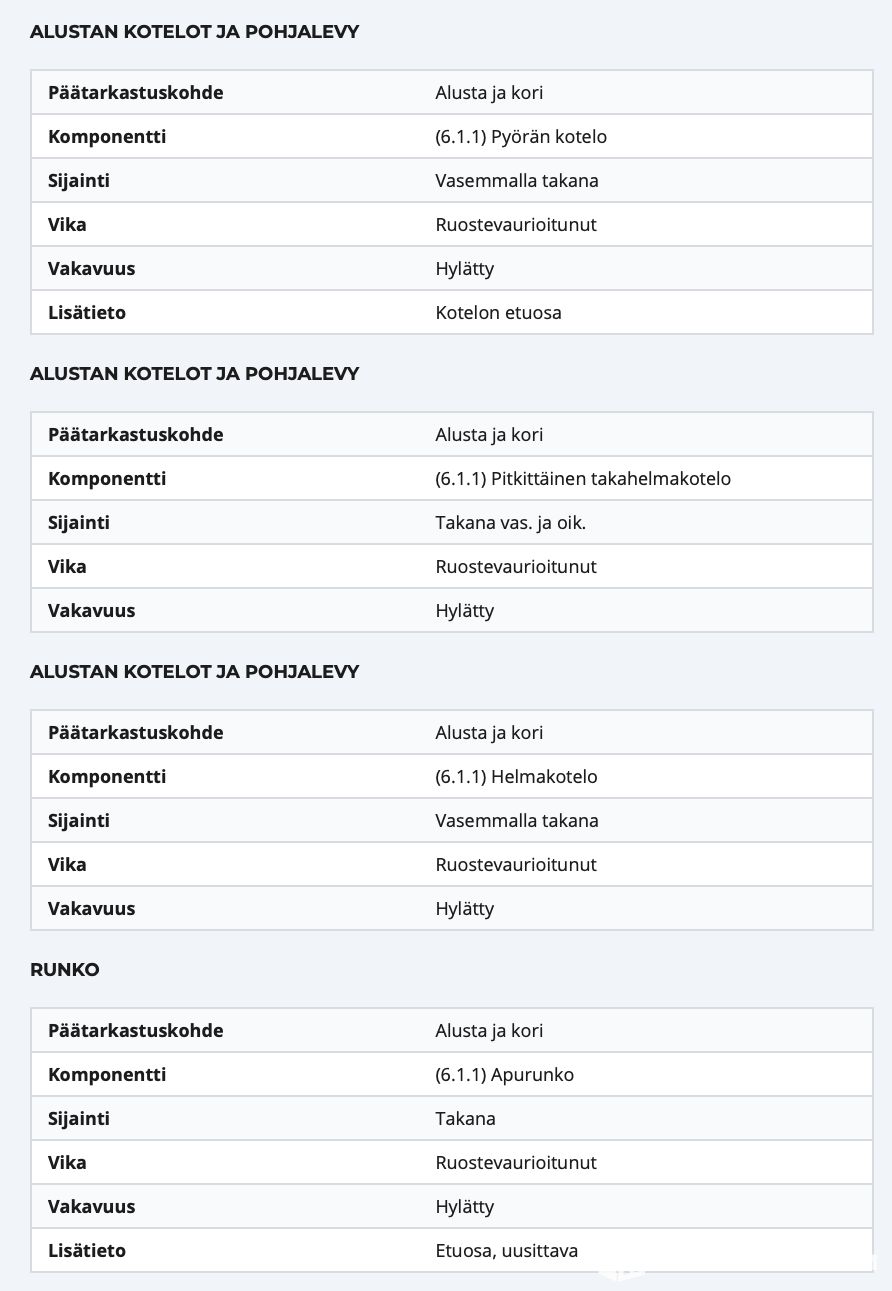Image resolution: width=892 pixels, height=1291 pixels.
Task: Select the 'Pyörän kotelo' component value
Action: pyautogui.click(x=521, y=137)
